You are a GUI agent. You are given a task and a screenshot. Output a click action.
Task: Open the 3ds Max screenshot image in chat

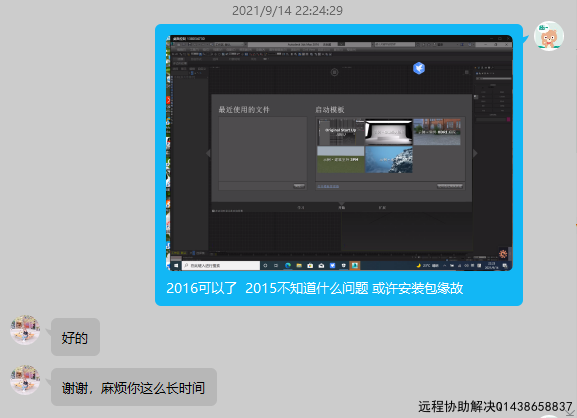pos(339,153)
